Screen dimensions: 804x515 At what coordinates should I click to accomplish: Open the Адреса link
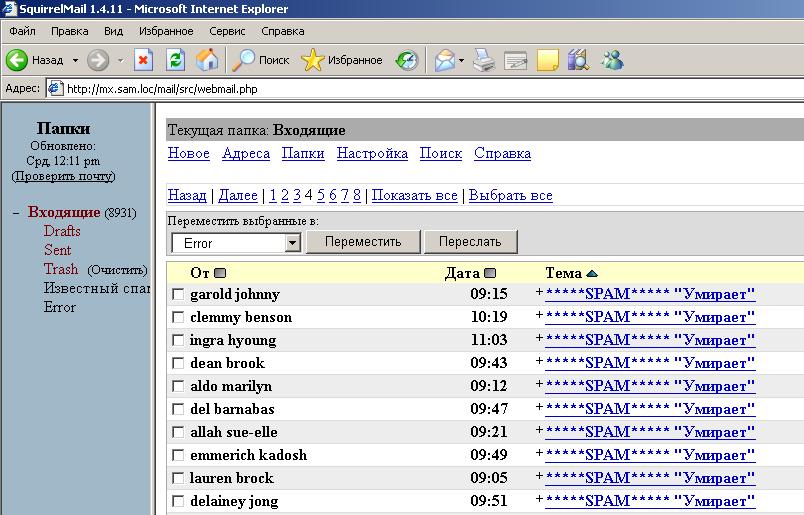coord(246,153)
